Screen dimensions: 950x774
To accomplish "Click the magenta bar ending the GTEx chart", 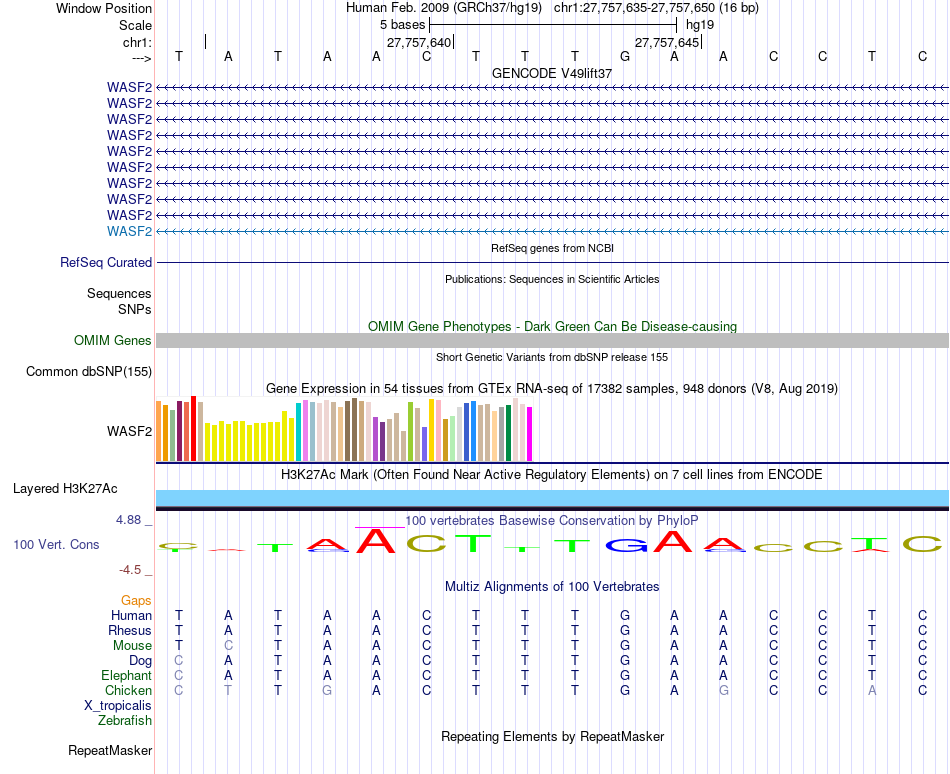I will click(530, 434).
